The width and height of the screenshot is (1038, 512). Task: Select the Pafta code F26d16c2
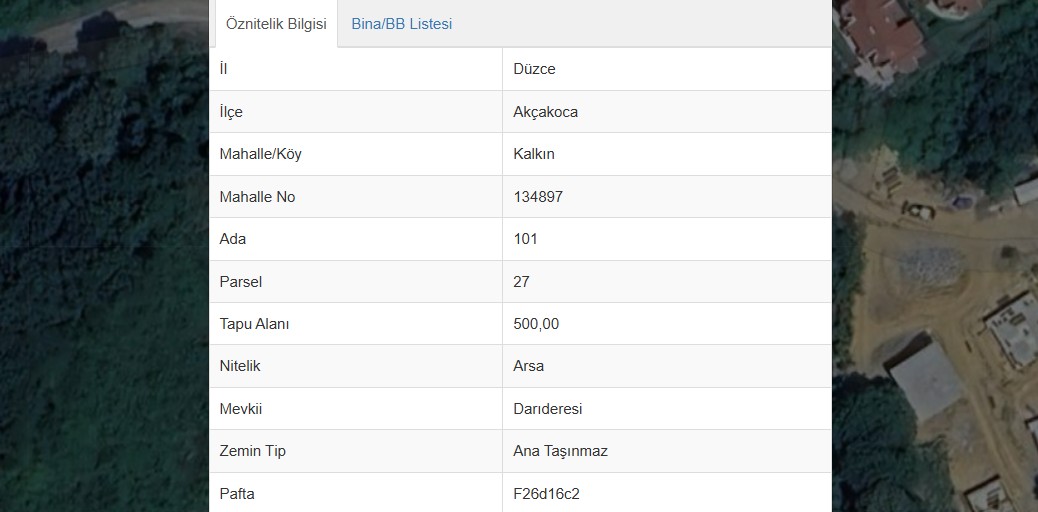tap(546, 493)
